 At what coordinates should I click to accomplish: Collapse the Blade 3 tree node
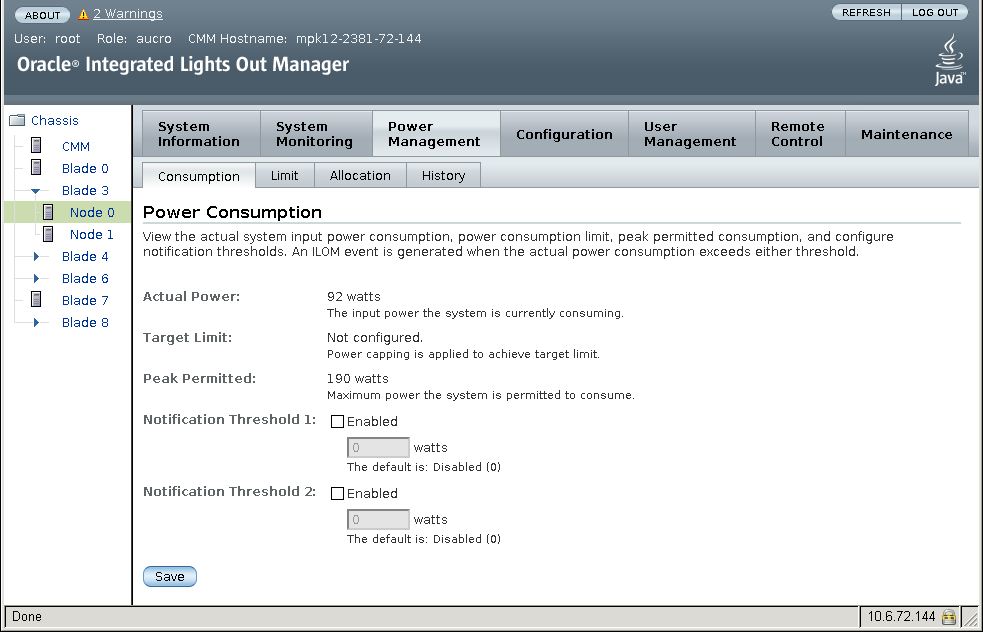(36, 191)
